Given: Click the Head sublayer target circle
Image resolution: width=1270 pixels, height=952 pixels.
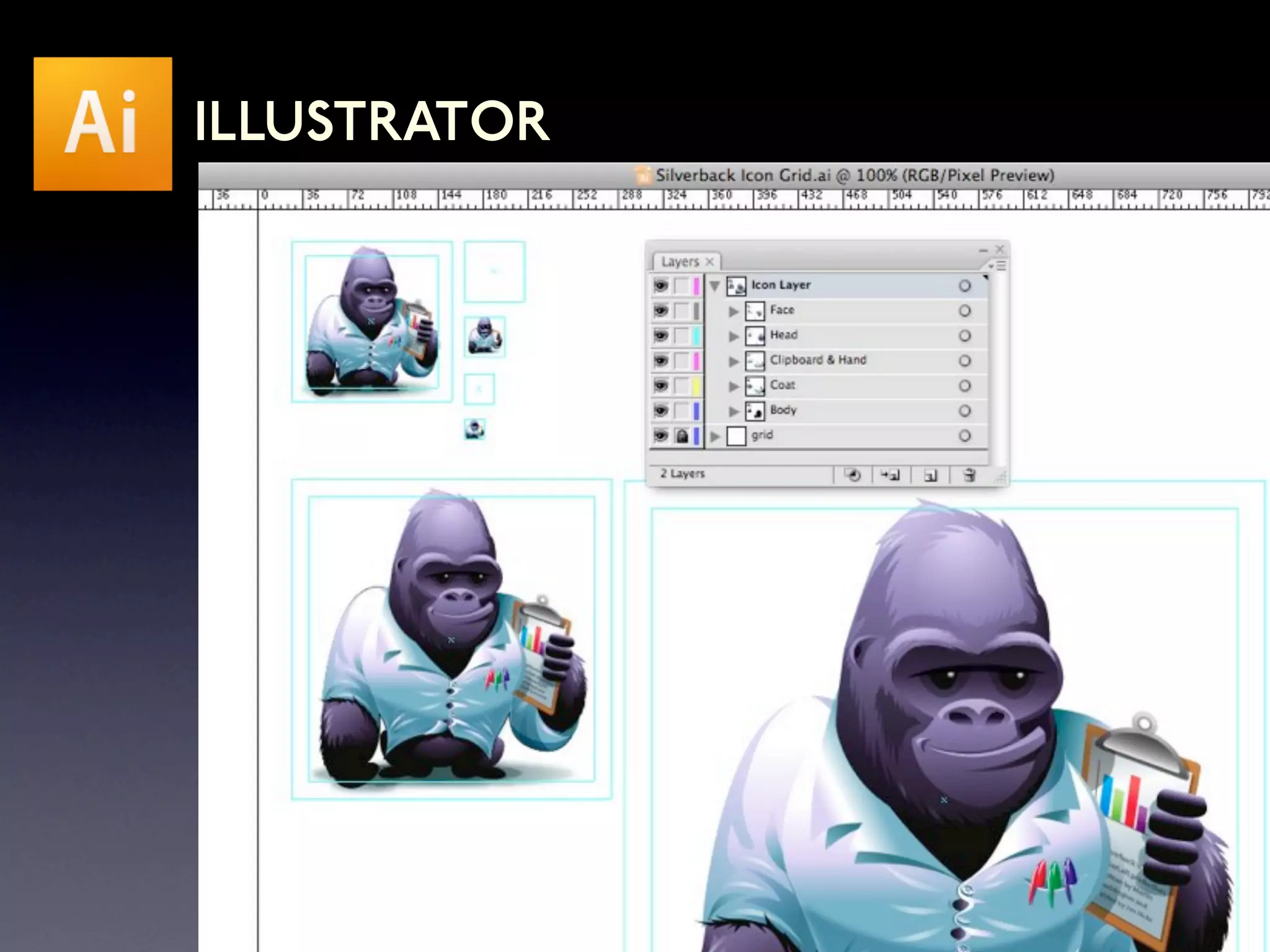Looking at the screenshot, I should (x=965, y=336).
